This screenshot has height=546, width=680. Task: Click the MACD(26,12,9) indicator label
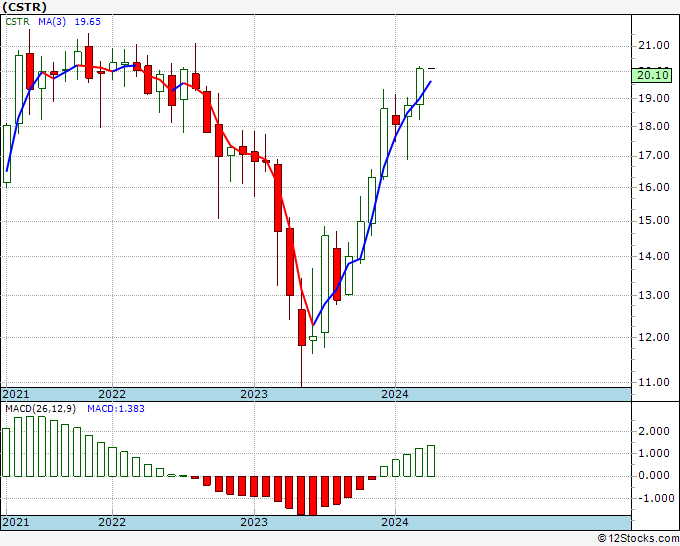point(41,409)
